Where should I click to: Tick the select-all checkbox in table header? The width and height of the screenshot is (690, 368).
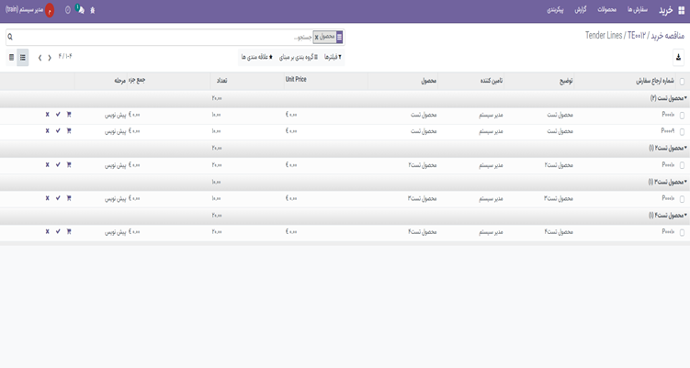pos(682,81)
